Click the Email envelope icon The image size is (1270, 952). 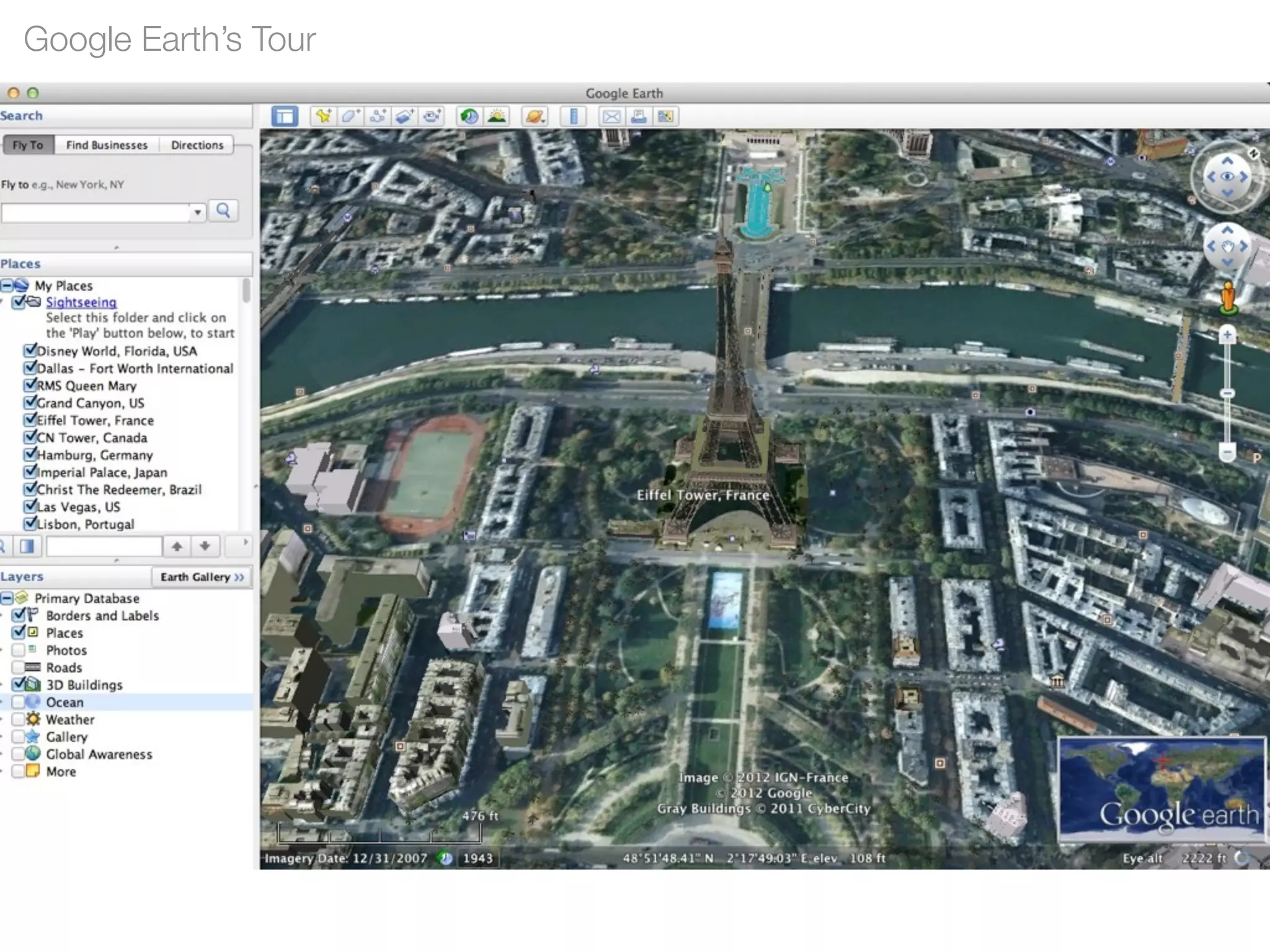tap(611, 116)
